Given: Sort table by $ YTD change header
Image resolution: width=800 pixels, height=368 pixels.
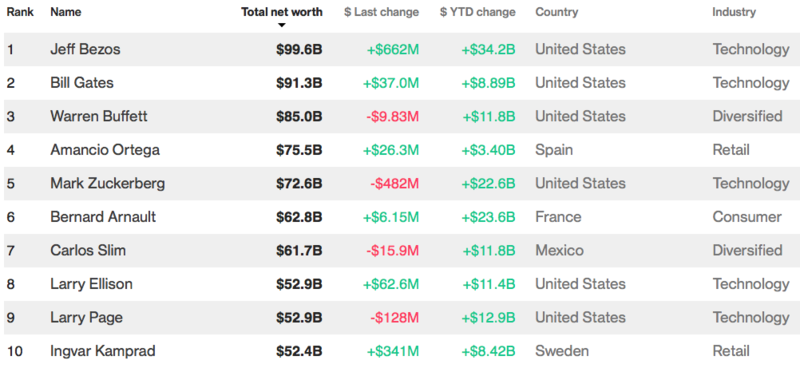Looking at the screenshot, I should pyautogui.click(x=478, y=12).
